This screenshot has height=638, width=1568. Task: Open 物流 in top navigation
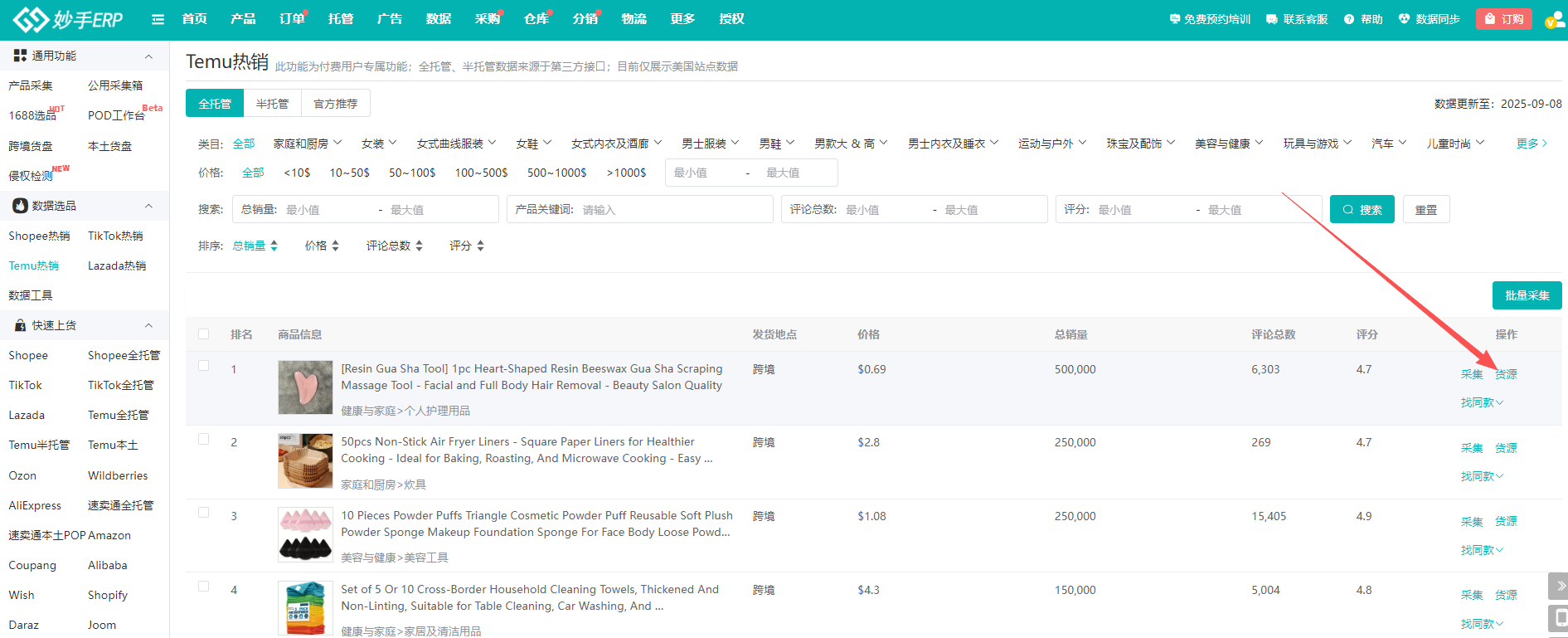634,19
